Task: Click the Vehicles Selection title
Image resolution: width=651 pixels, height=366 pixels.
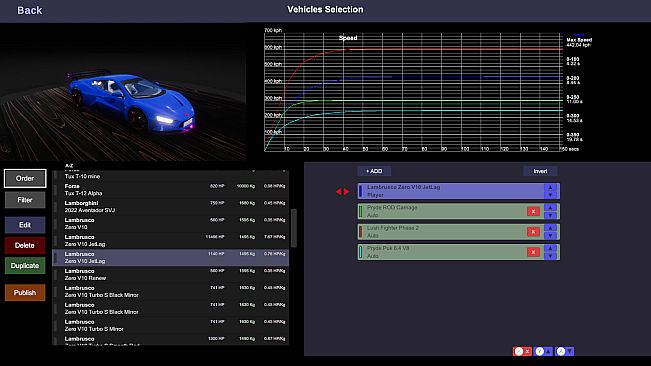Action: point(325,10)
